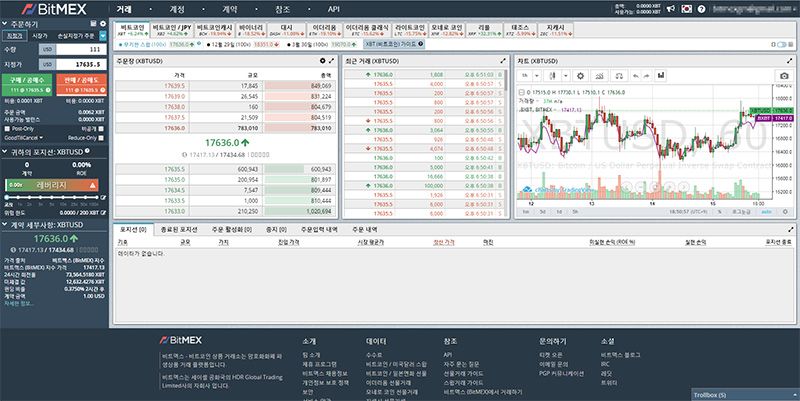This screenshot has width=800, height=401.
Task: Open order book settings gear
Action: pos(322,61)
